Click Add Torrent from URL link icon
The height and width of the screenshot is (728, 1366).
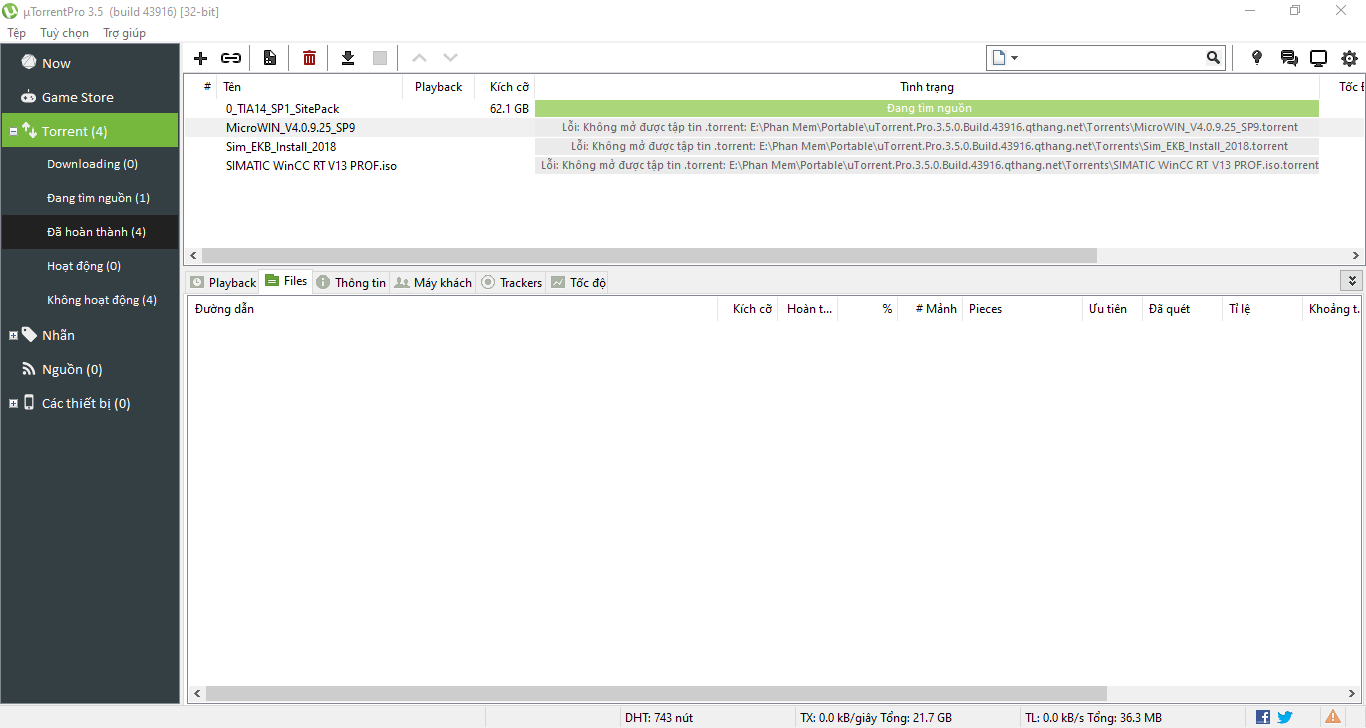tap(231, 58)
